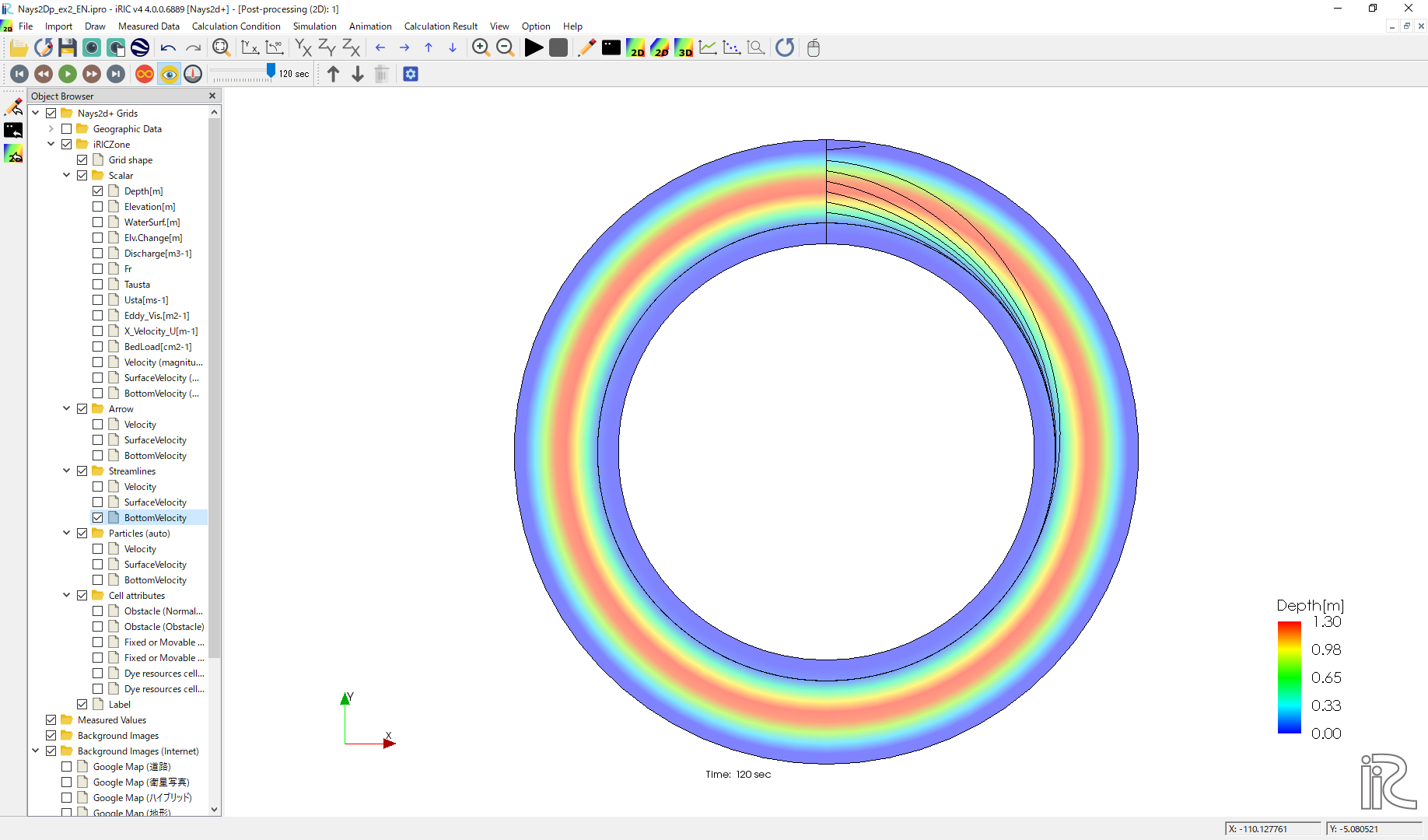This screenshot has height=840, width=1428.
Task: Click the Depth[m] color bar legend
Action: coord(1289,677)
